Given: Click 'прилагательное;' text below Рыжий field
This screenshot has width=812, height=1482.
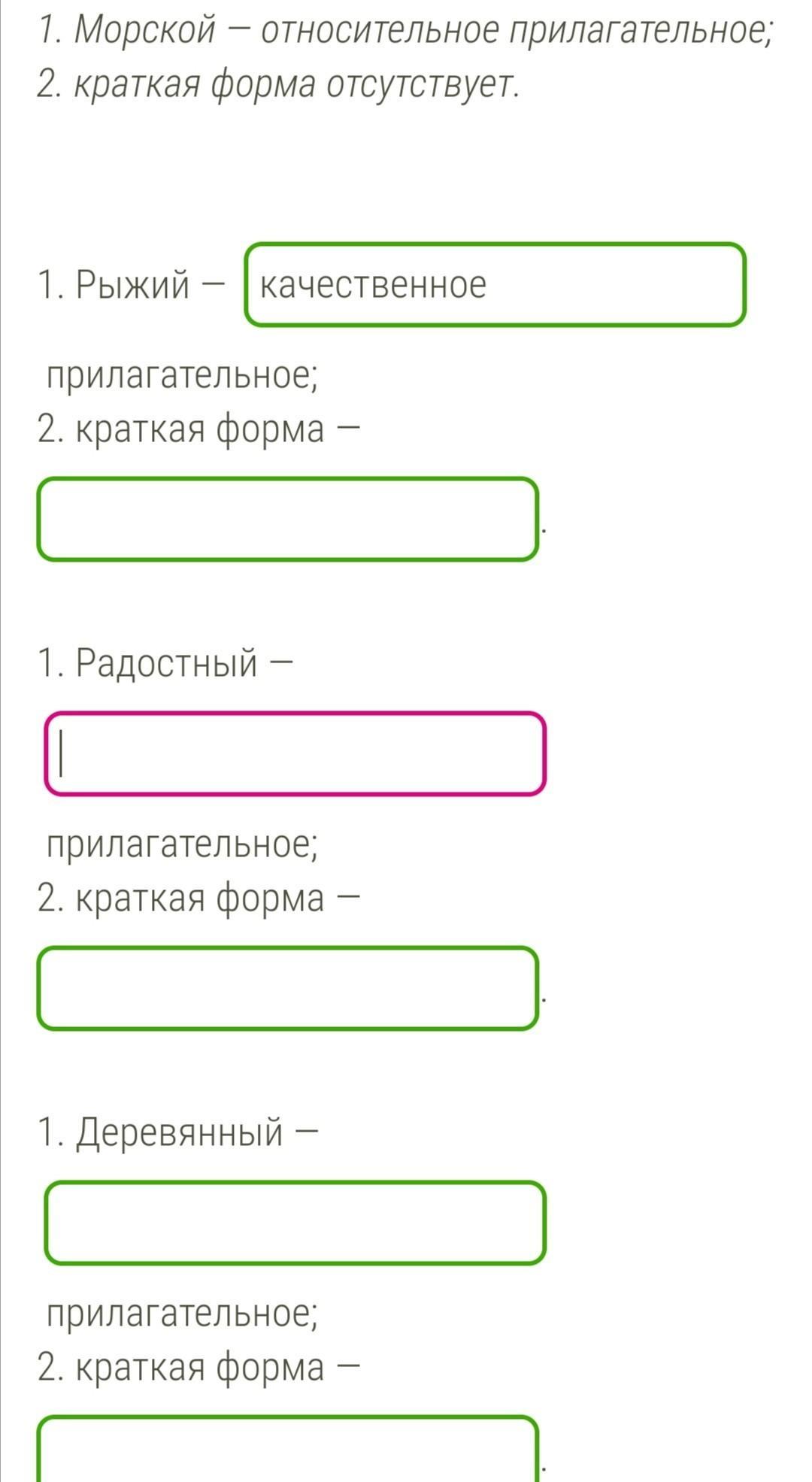Looking at the screenshot, I should point(182,375).
